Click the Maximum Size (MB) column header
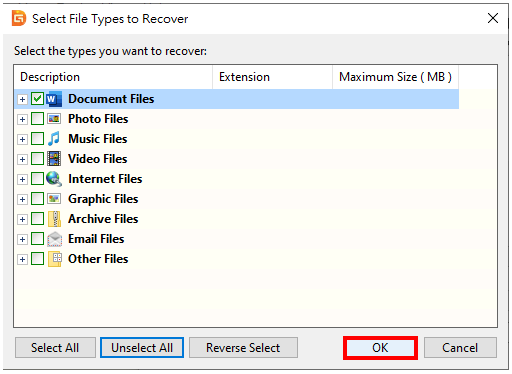 click(x=395, y=77)
